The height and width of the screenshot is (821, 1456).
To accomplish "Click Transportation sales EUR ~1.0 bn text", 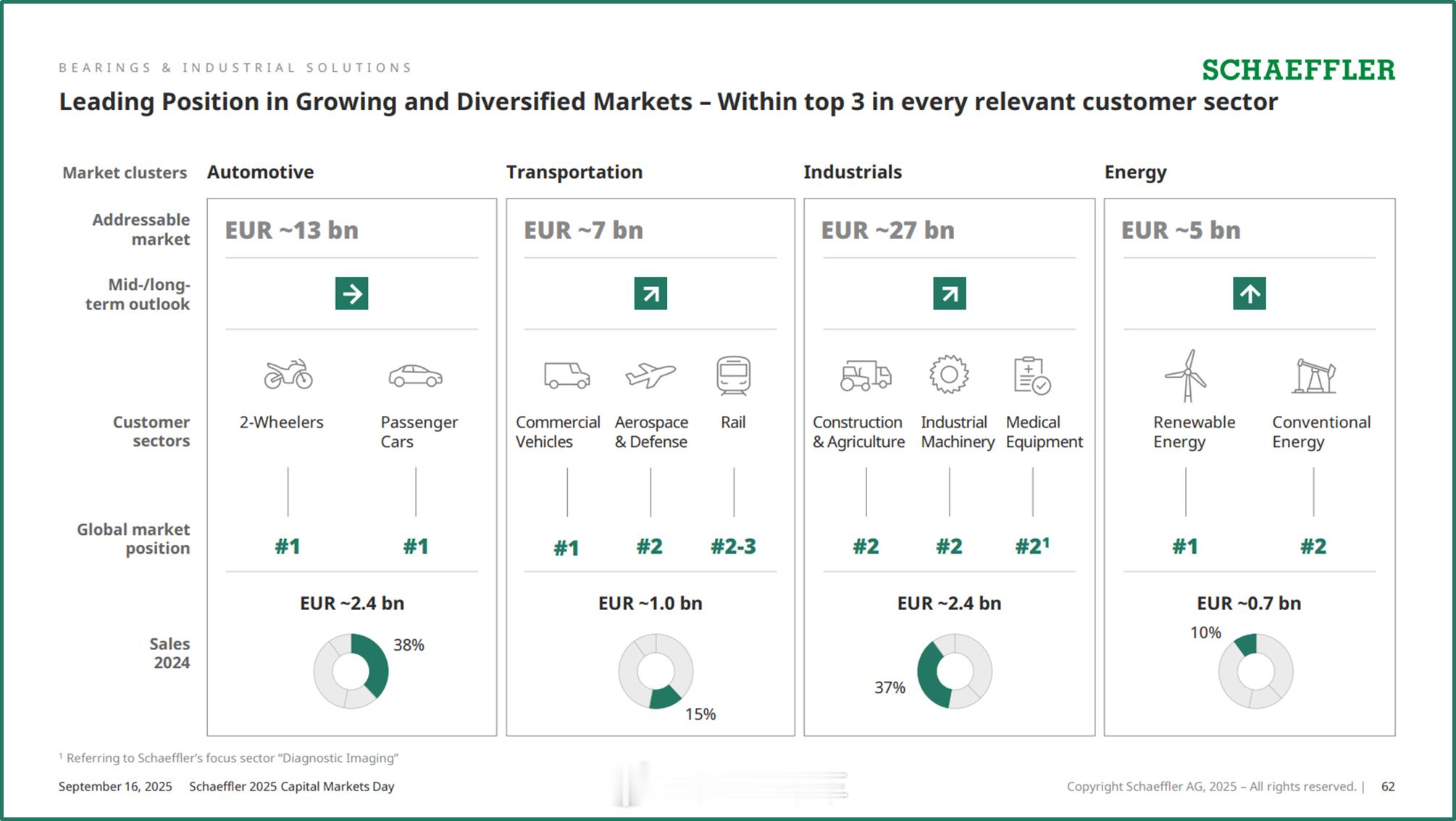I will coord(650,604).
